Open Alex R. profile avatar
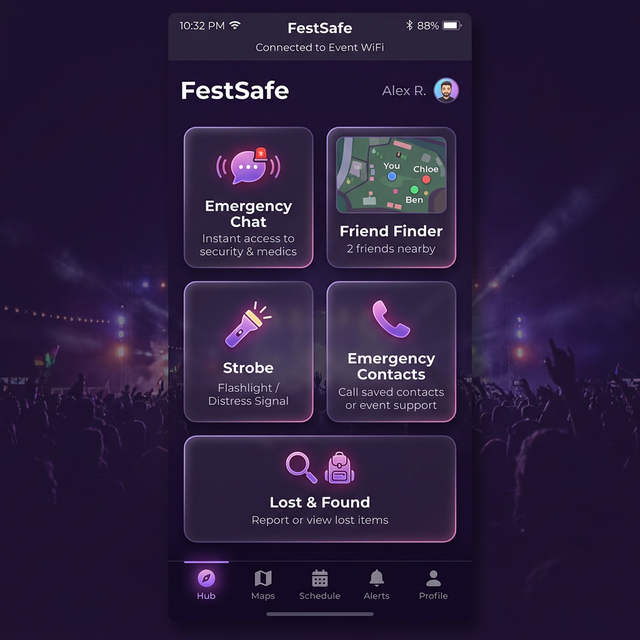This screenshot has width=640, height=640. (446, 90)
